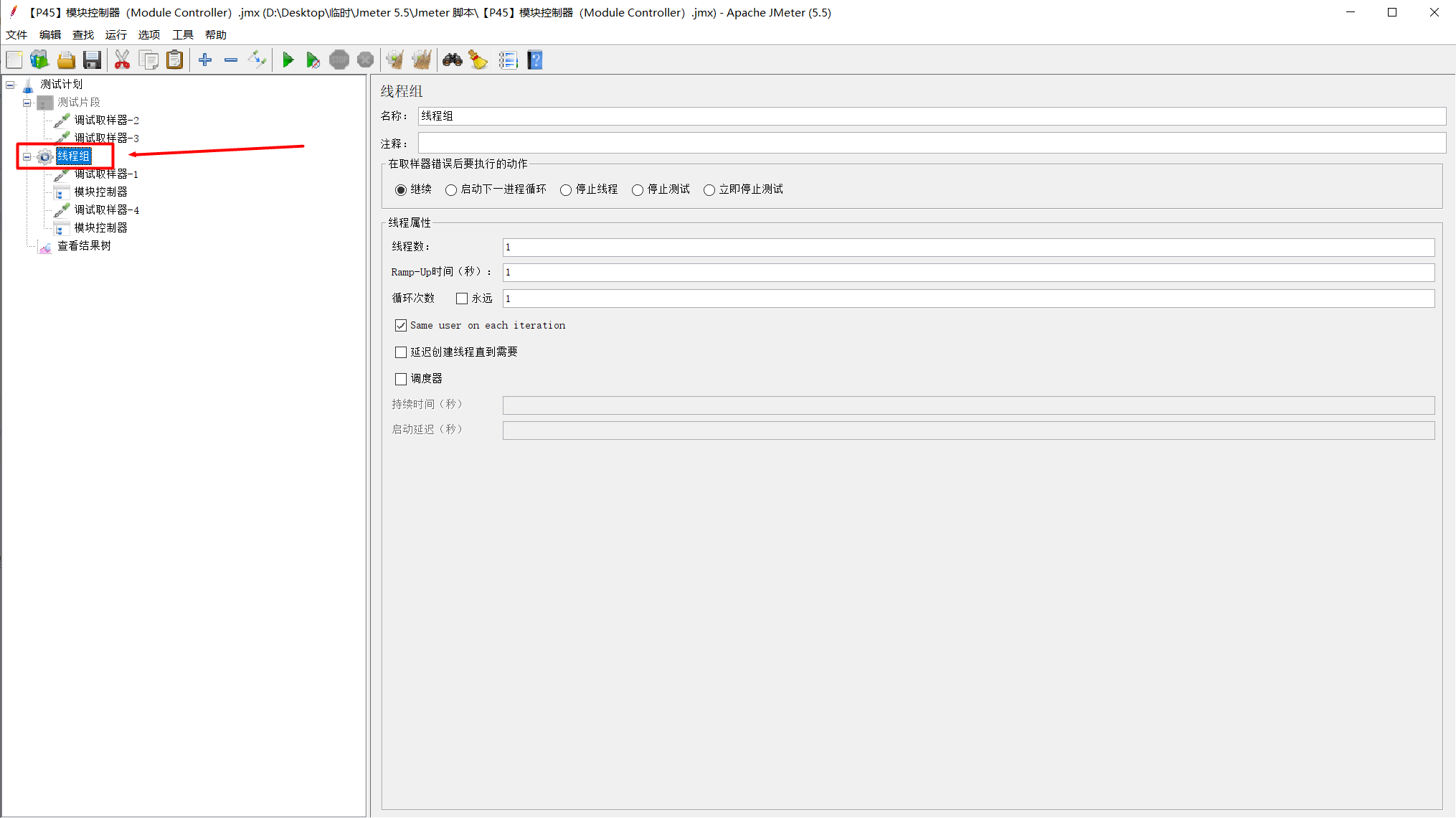Select 测试片段 in the tree
The height and width of the screenshot is (818, 1456).
click(x=79, y=103)
